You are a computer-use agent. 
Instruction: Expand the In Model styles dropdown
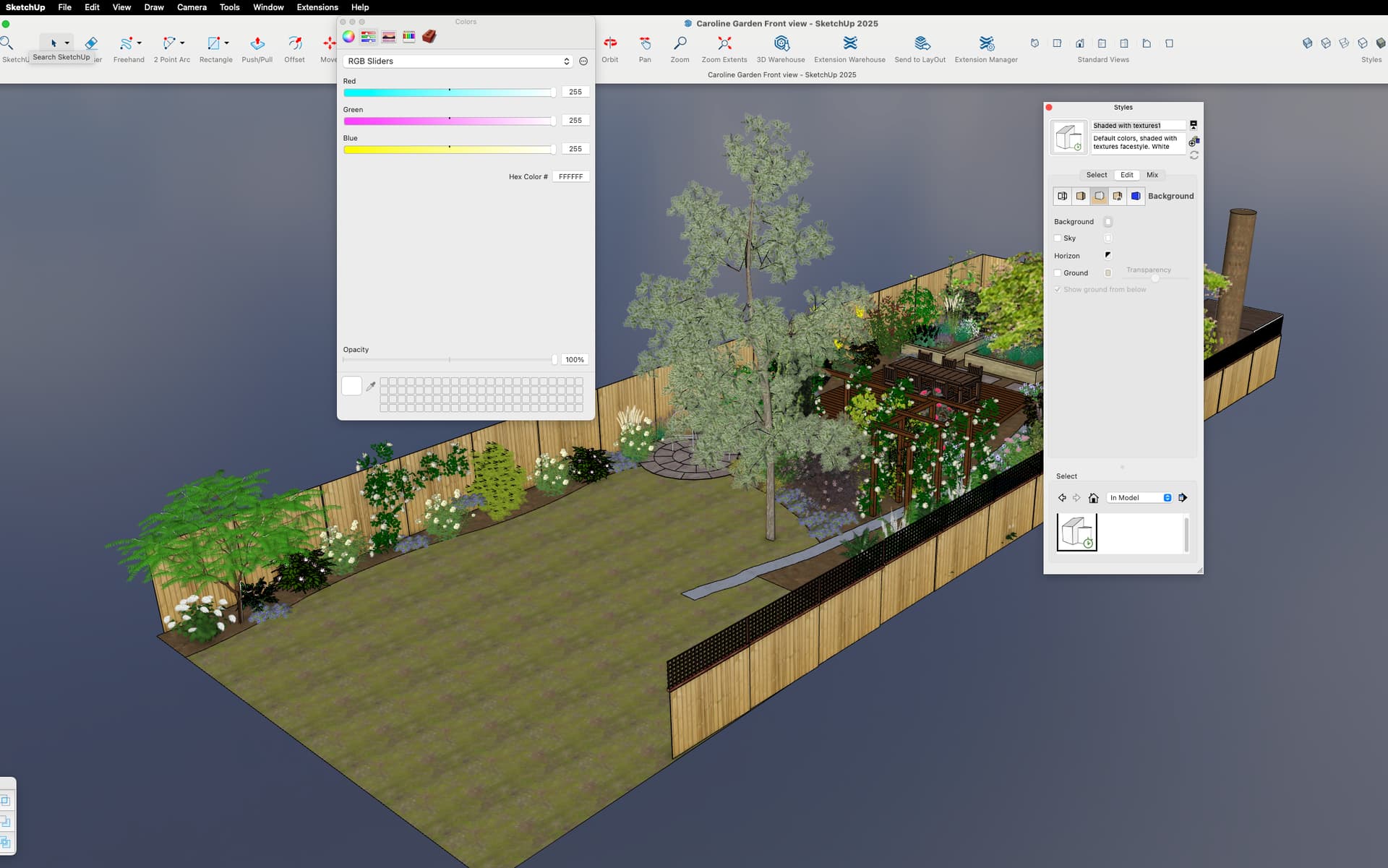tap(1140, 498)
